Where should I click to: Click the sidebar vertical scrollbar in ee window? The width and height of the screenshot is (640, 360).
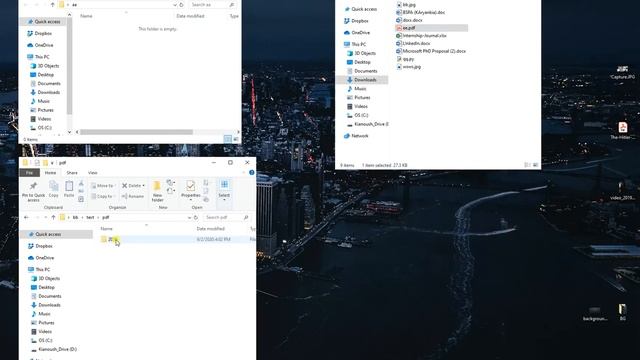69,67
